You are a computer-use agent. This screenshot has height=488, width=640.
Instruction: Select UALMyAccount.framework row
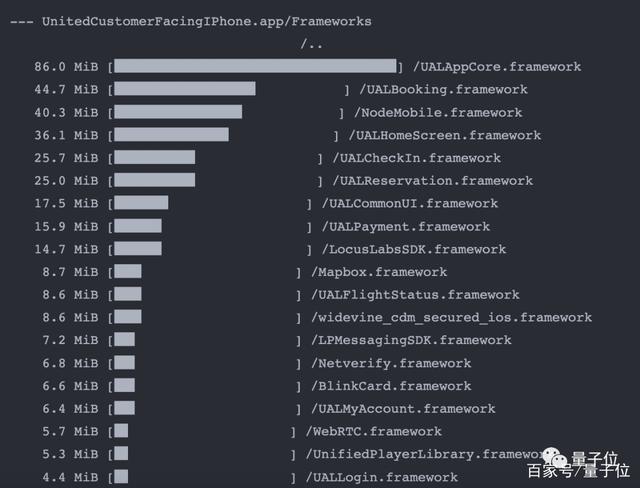(x=403, y=409)
